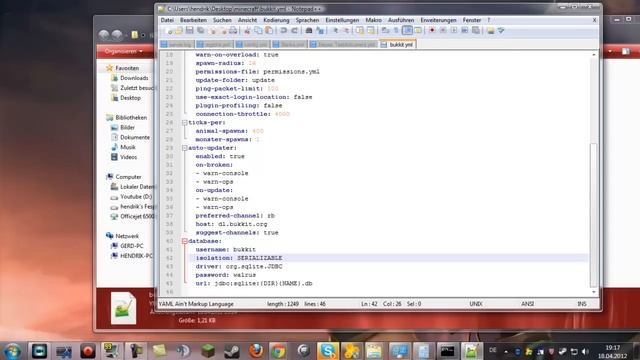Click the Save recorded macro icon
Image resolution: width=640 pixels, height=360 pixels.
(x=476, y=31)
